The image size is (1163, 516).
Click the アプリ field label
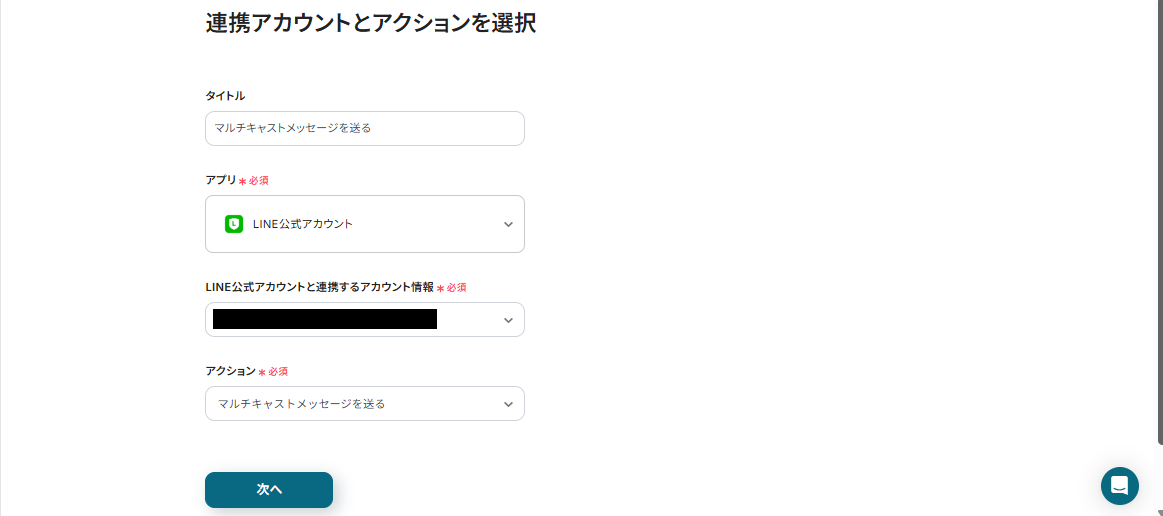point(220,180)
